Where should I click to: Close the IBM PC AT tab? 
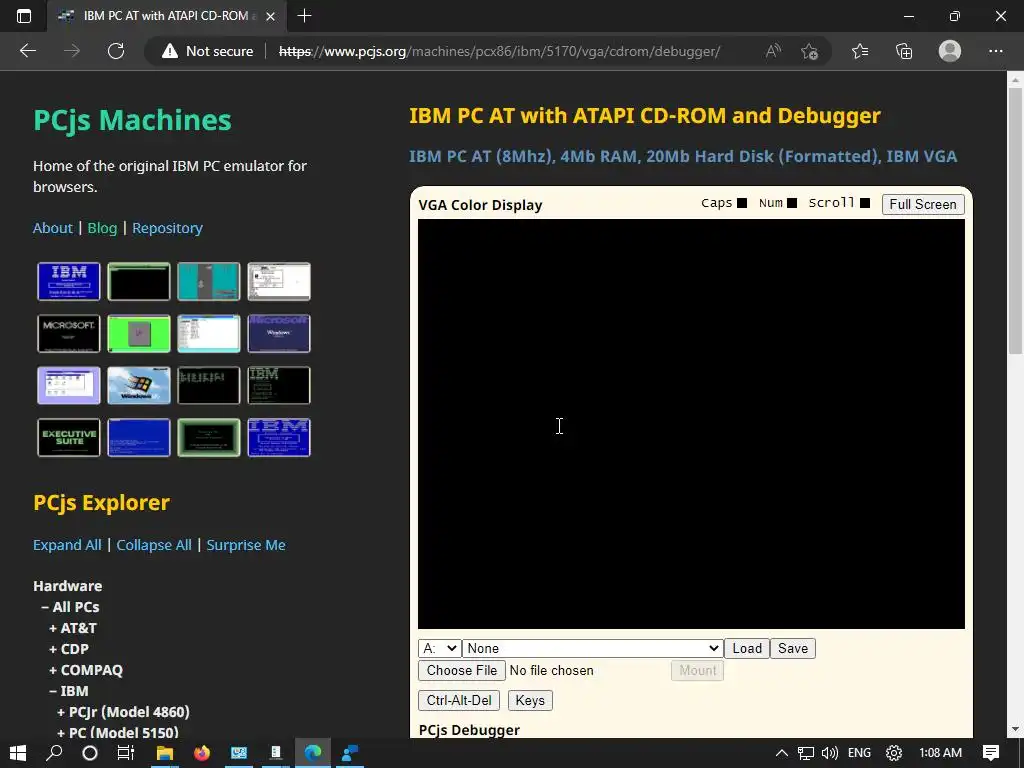pyautogui.click(x=270, y=16)
